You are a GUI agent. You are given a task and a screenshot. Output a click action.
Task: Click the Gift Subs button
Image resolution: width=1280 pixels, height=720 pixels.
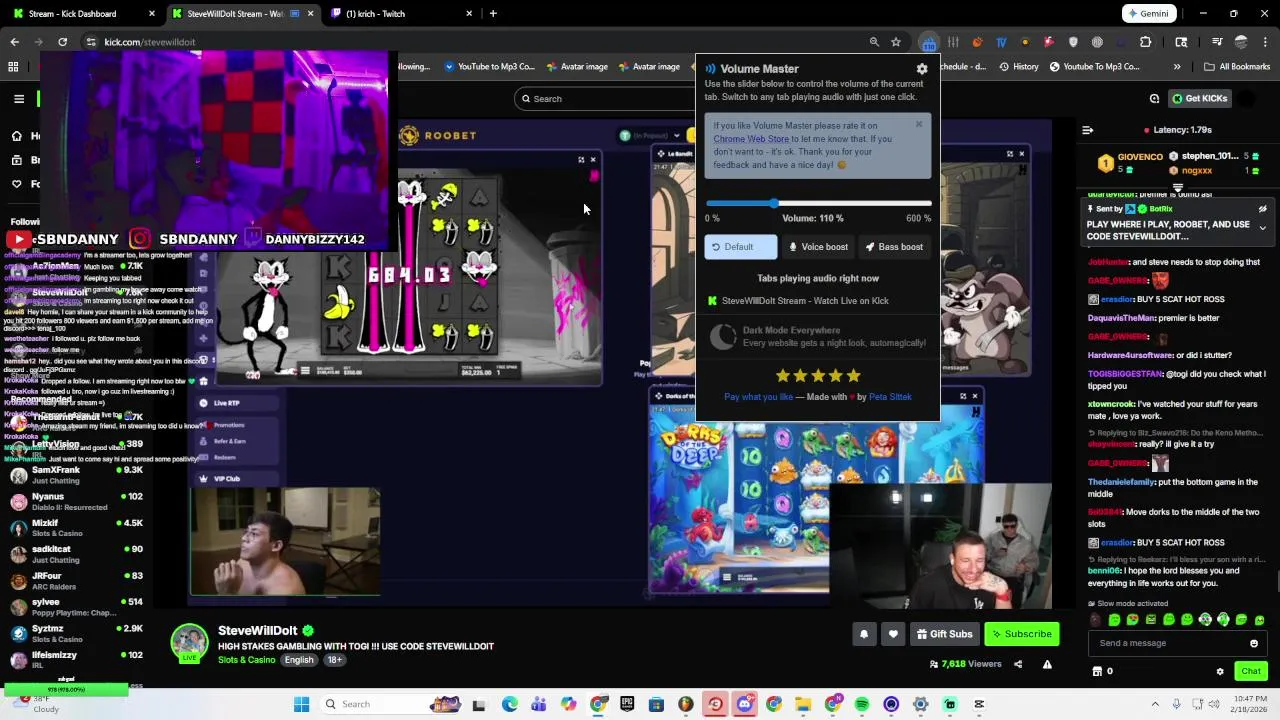944,634
